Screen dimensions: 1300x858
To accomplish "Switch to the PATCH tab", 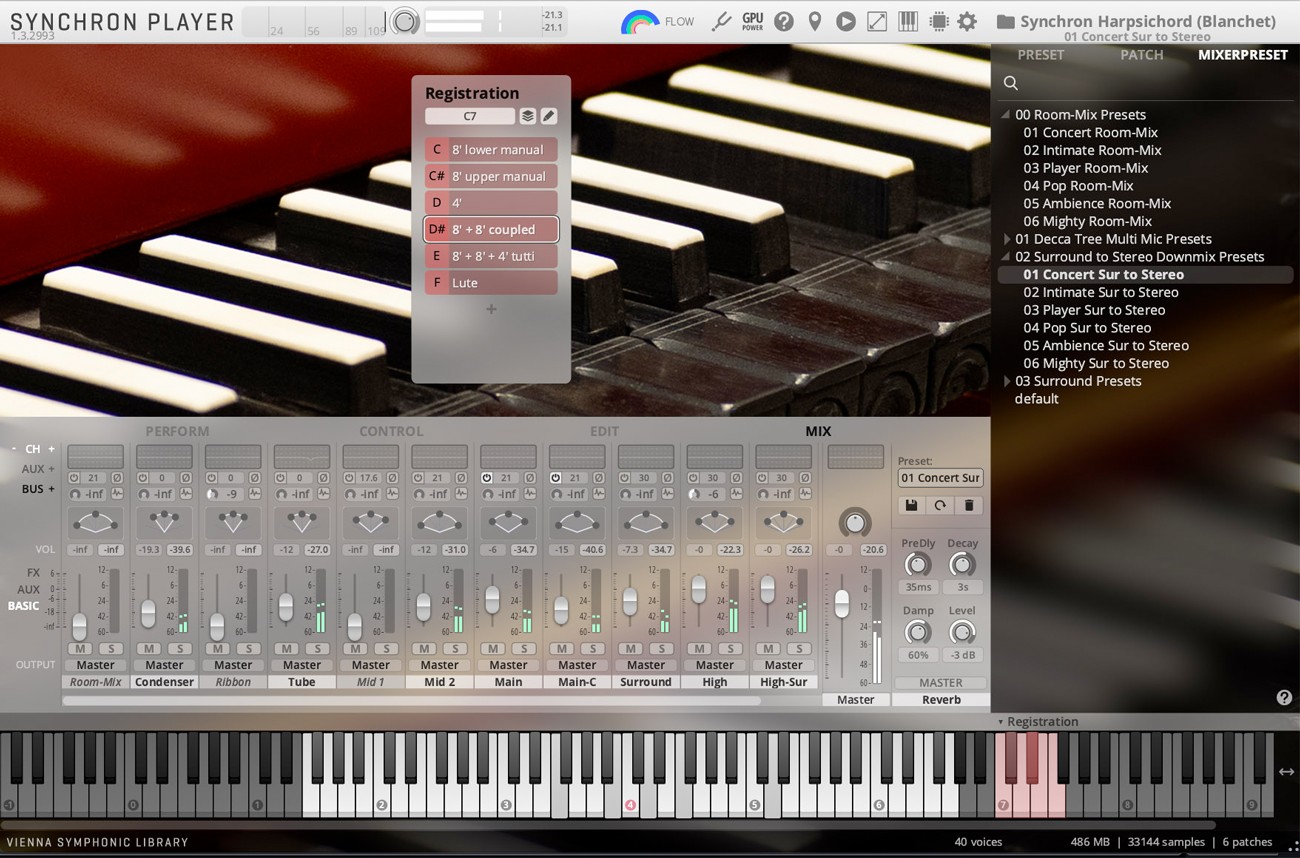I will pos(1141,55).
